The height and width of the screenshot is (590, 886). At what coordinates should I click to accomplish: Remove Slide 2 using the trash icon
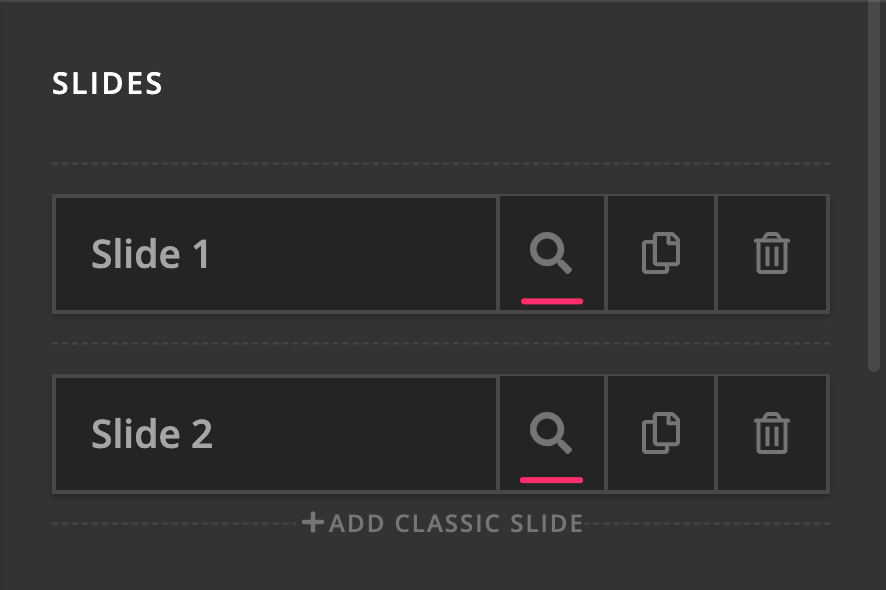click(x=771, y=433)
